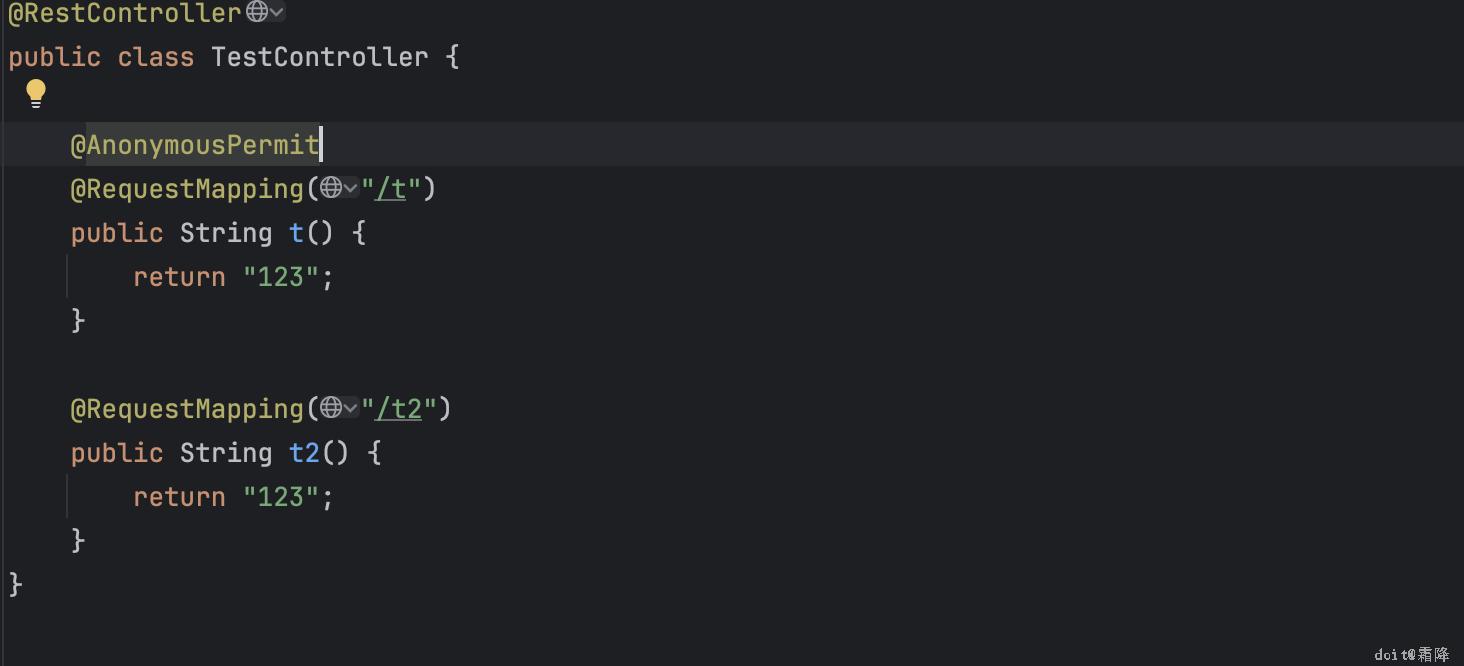
Task: Open endpoint dropdown arrow before "/t"
Action: point(350,188)
